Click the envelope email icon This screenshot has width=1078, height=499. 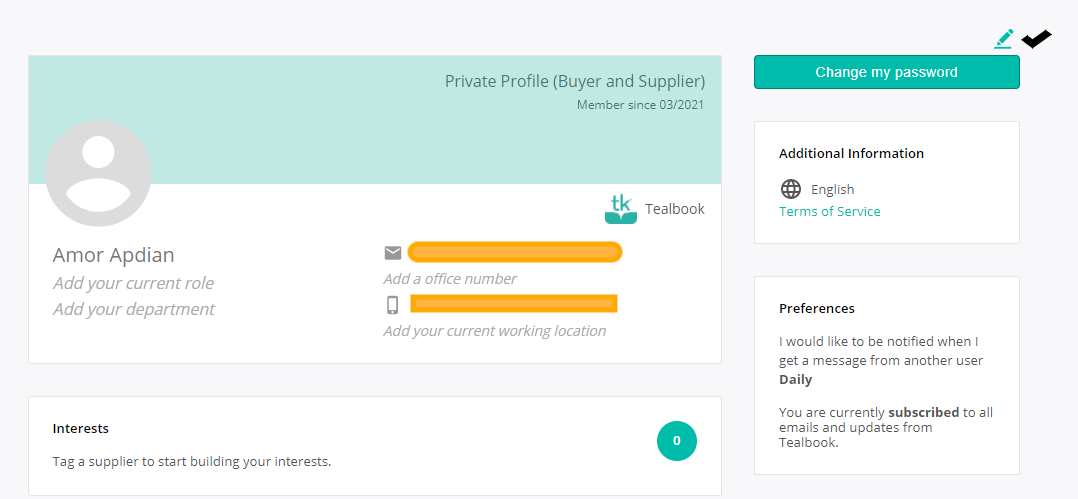[x=393, y=253]
